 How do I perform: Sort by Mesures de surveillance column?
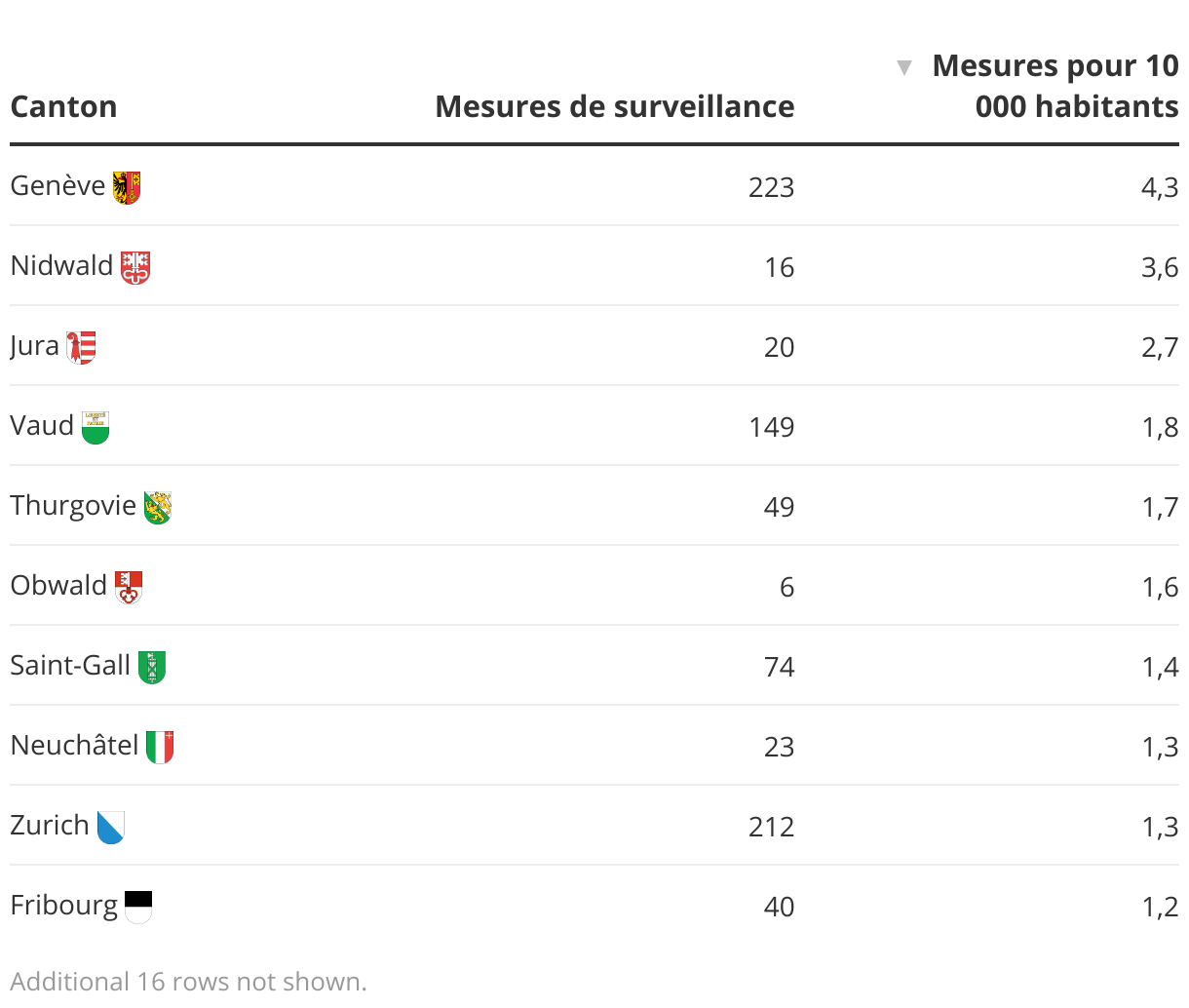click(x=614, y=106)
